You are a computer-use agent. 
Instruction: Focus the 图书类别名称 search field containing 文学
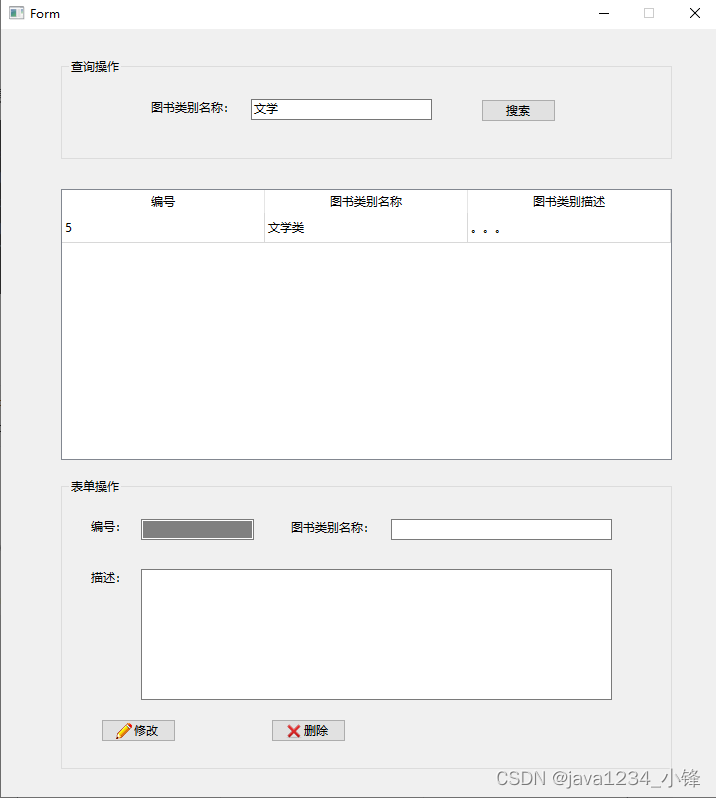coord(341,109)
